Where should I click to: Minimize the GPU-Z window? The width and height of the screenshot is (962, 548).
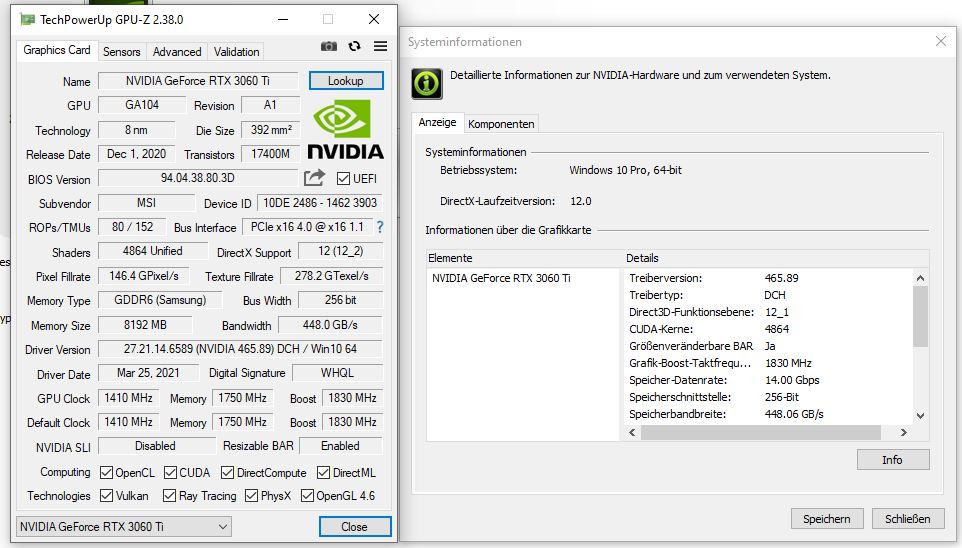tap(283, 20)
